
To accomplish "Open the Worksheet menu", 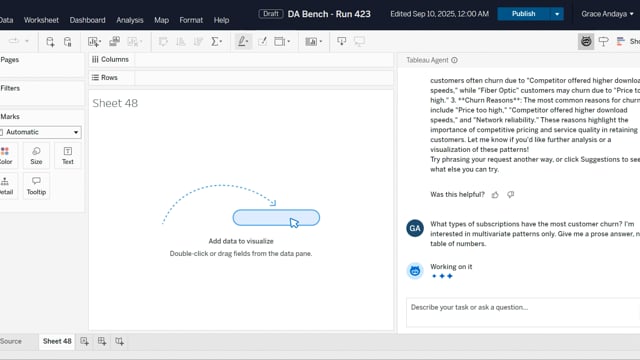I will tap(41, 20).
